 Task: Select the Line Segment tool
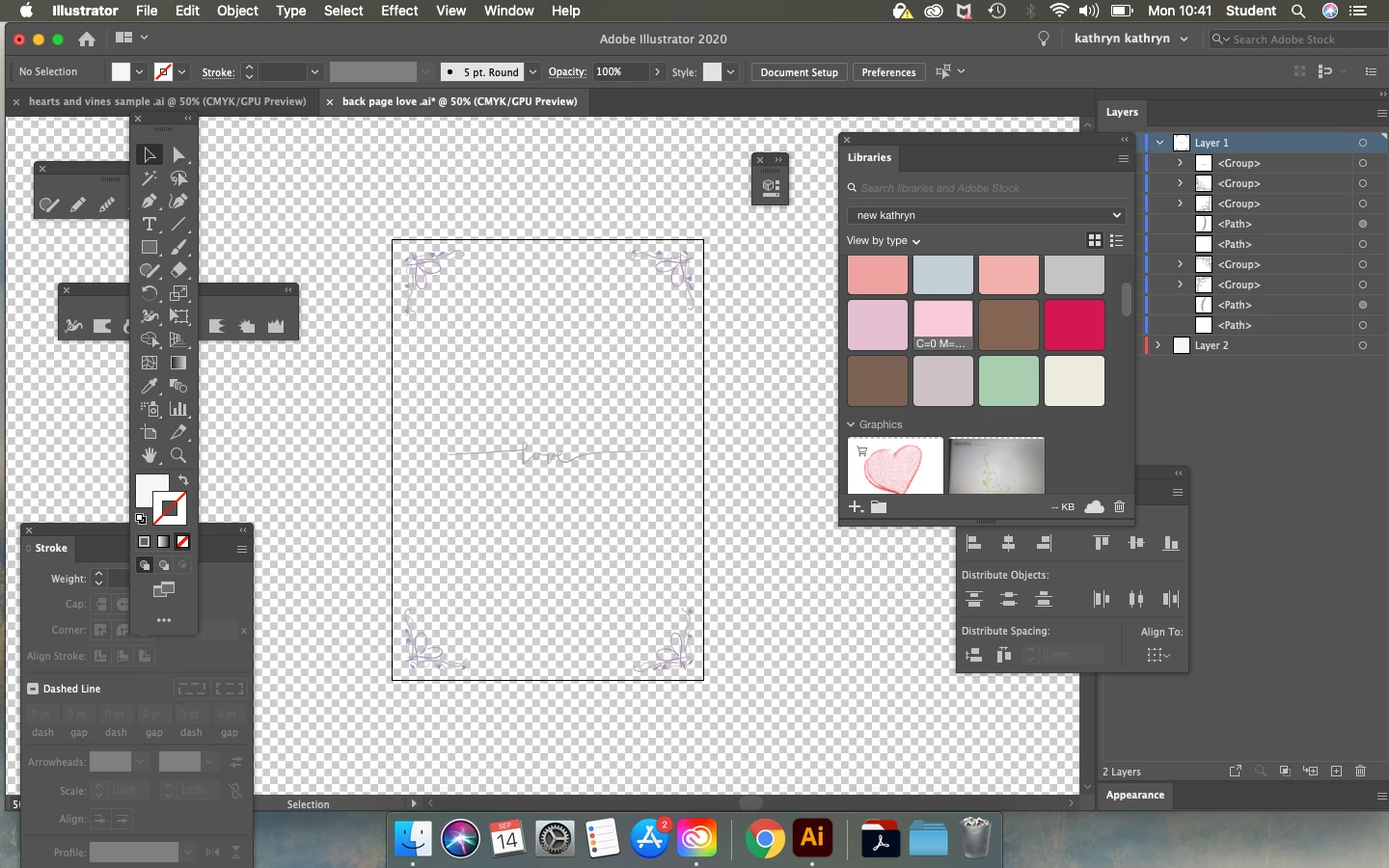click(x=178, y=224)
